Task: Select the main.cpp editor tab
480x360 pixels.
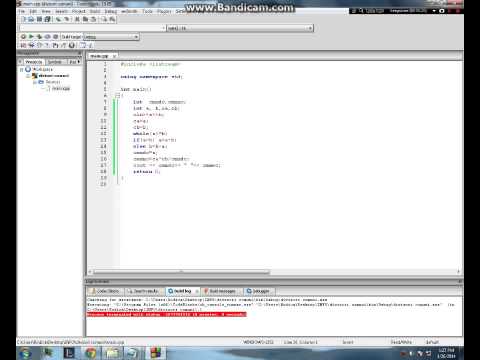Action: tap(99, 56)
